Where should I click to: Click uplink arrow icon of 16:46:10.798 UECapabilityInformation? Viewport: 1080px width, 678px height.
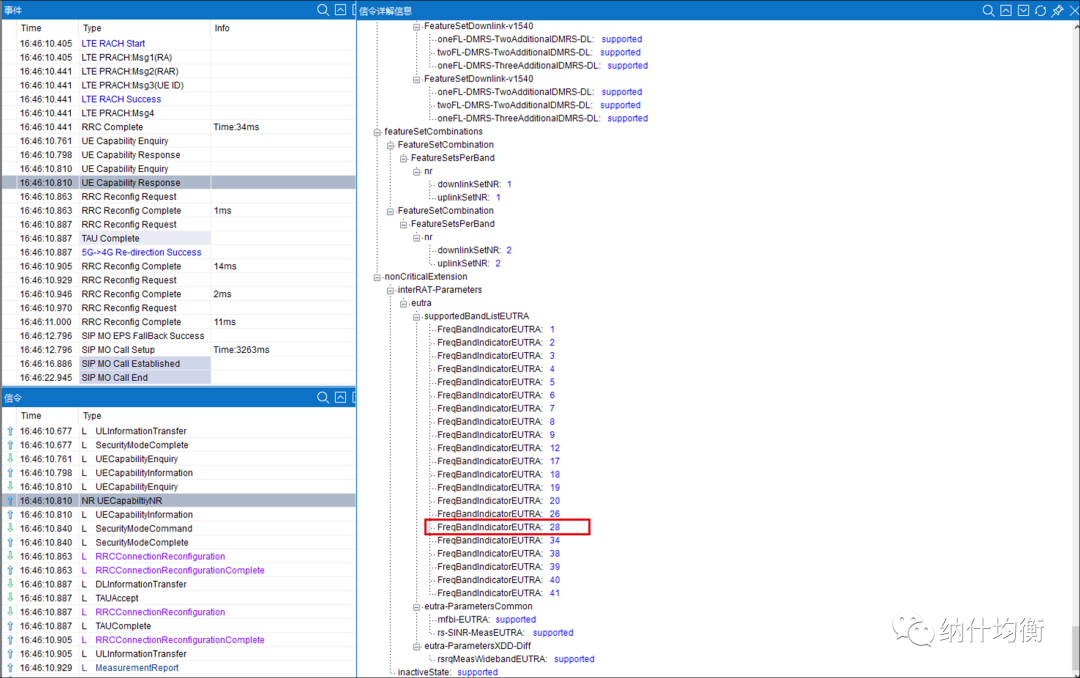click(10, 473)
